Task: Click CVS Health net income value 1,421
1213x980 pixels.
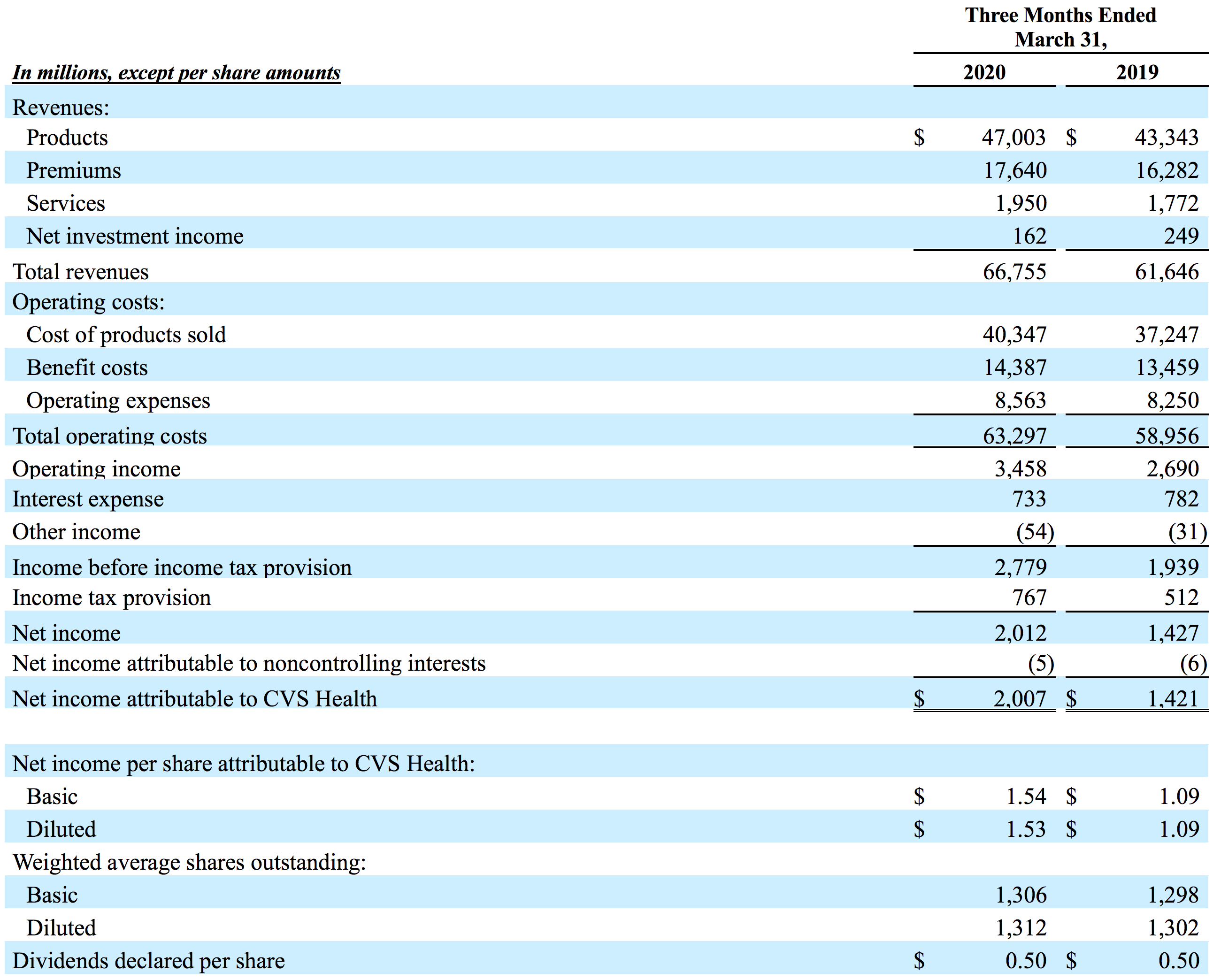Action: 1173,698
